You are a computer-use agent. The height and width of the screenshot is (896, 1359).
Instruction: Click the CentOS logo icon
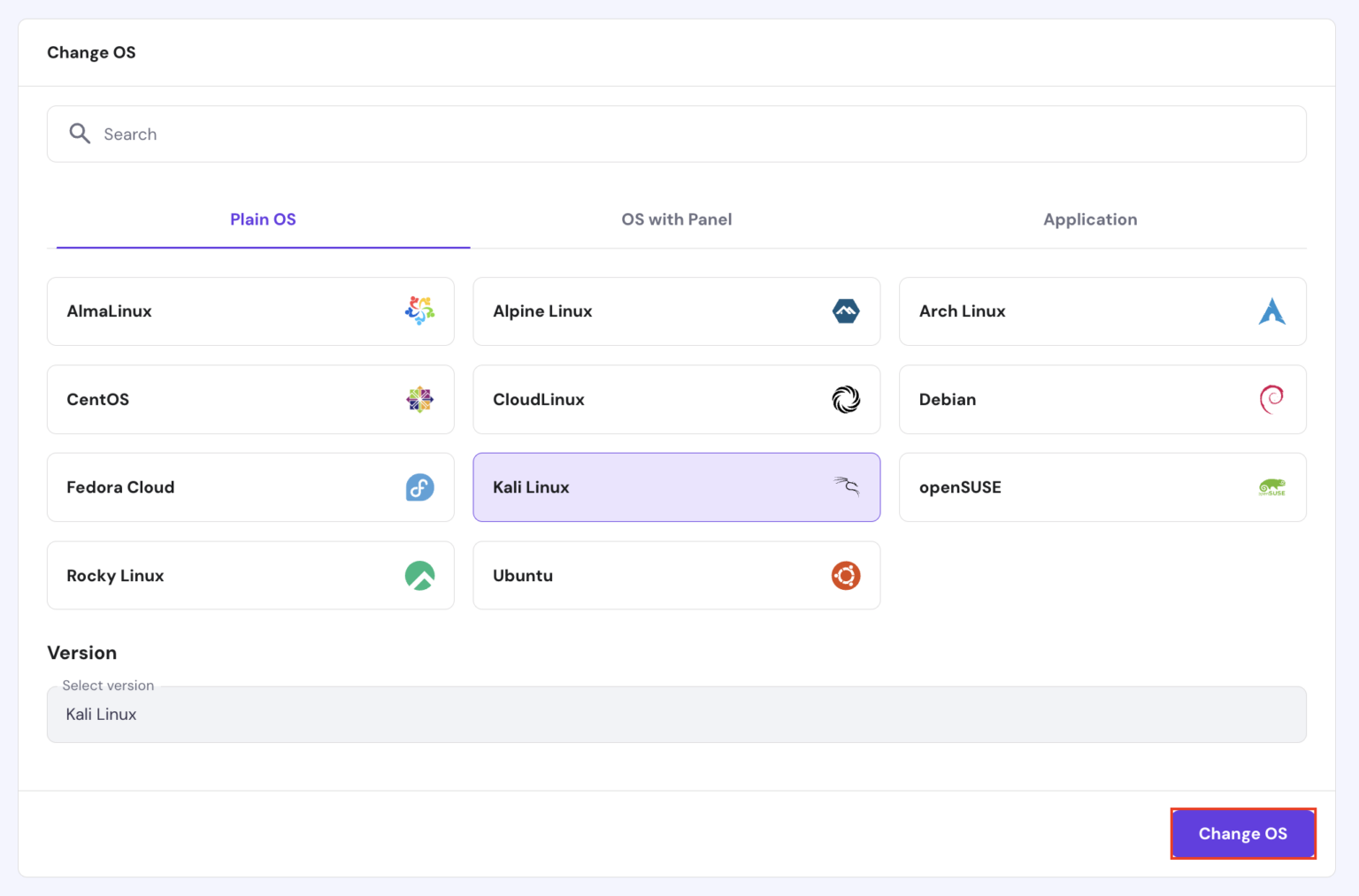419,400
